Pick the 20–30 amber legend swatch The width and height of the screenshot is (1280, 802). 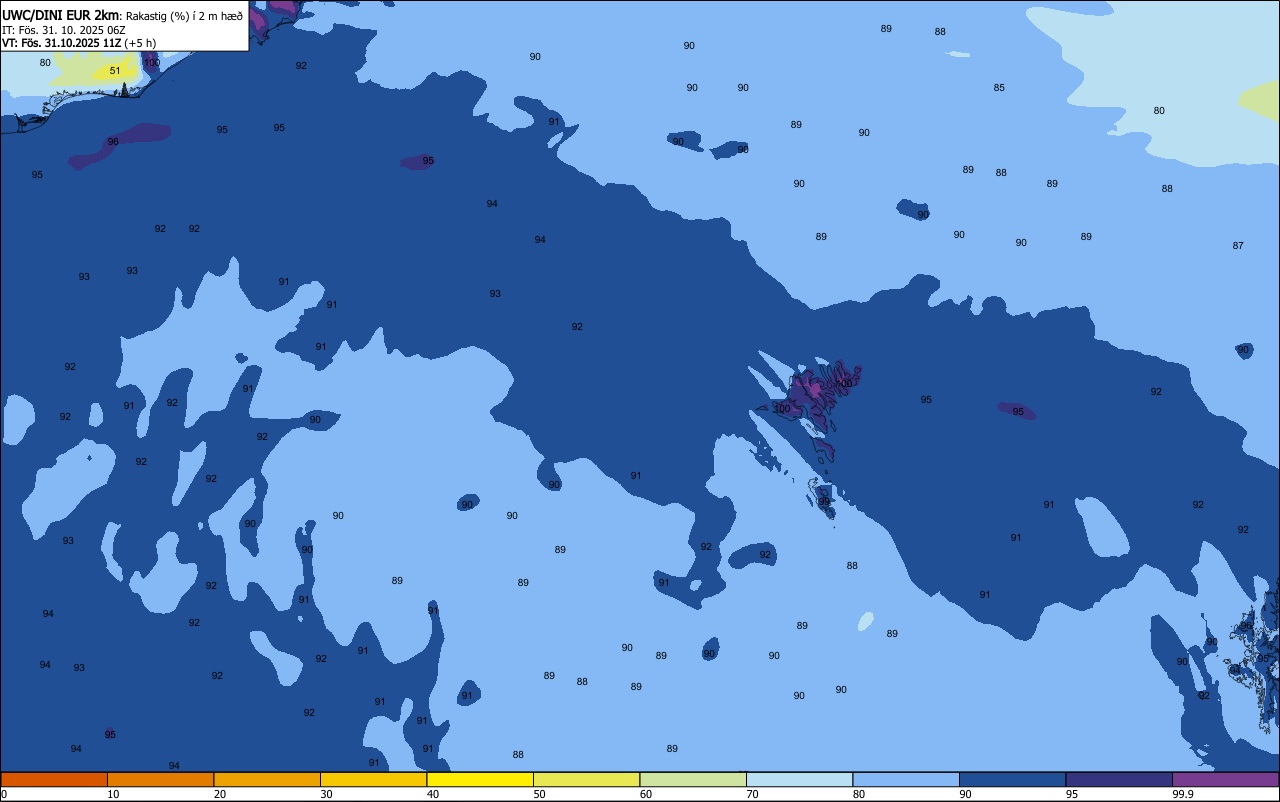coord(267,779)
